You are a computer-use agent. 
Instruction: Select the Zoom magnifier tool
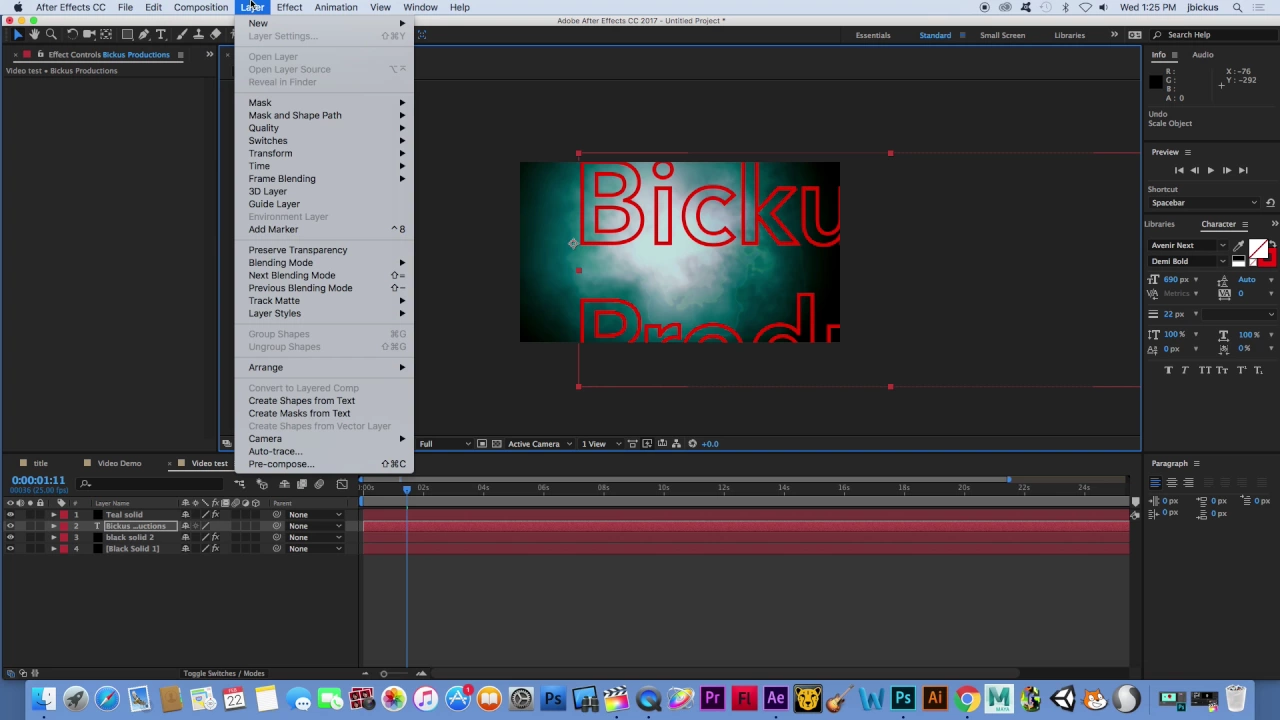(51, 35)
